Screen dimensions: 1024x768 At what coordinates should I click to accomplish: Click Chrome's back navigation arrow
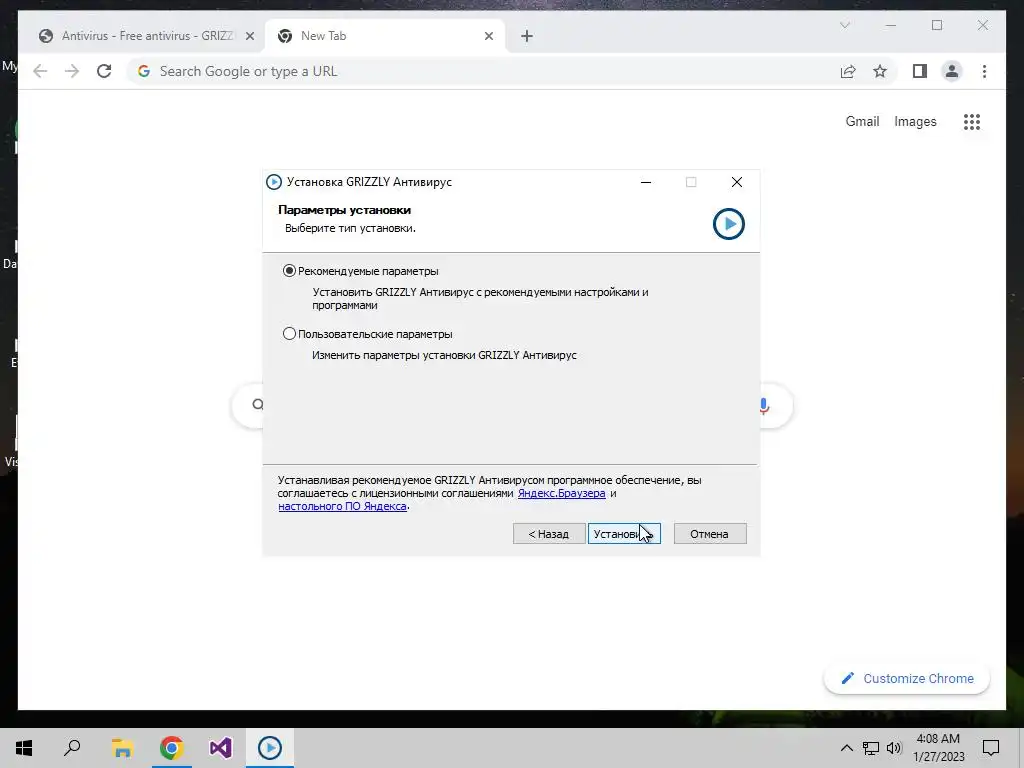(40, 71)
